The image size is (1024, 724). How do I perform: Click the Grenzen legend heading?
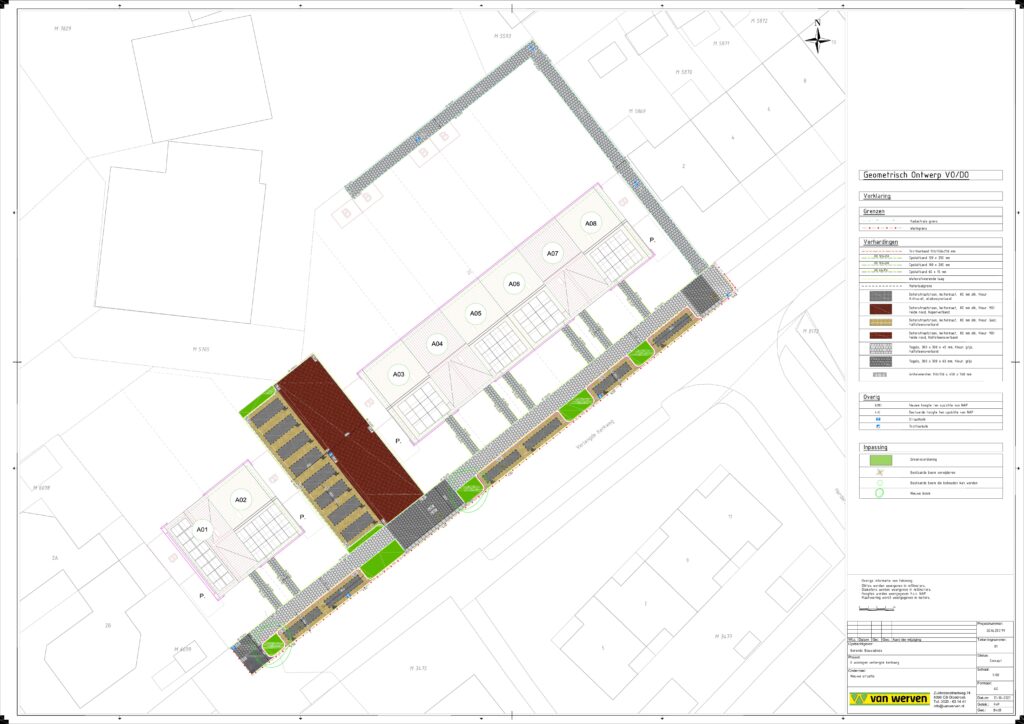874,212
